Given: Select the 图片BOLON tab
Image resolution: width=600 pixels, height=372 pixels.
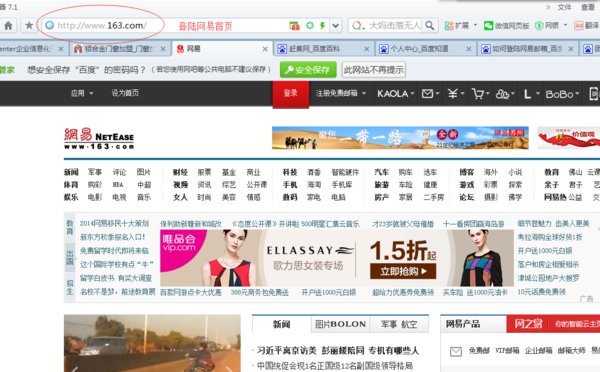Looking at the screenshot, I should (341, 324).
